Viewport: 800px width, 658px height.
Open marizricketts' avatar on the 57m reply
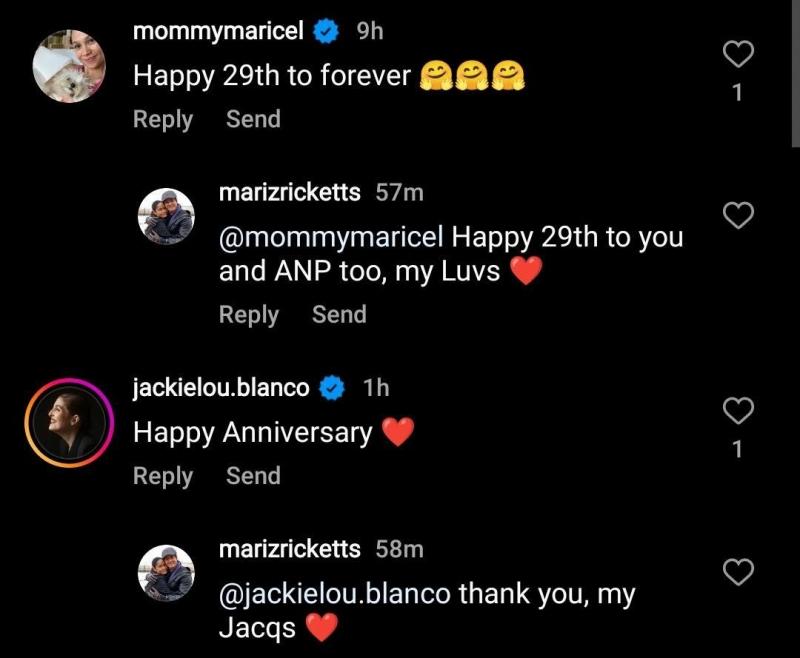(165, 216)
